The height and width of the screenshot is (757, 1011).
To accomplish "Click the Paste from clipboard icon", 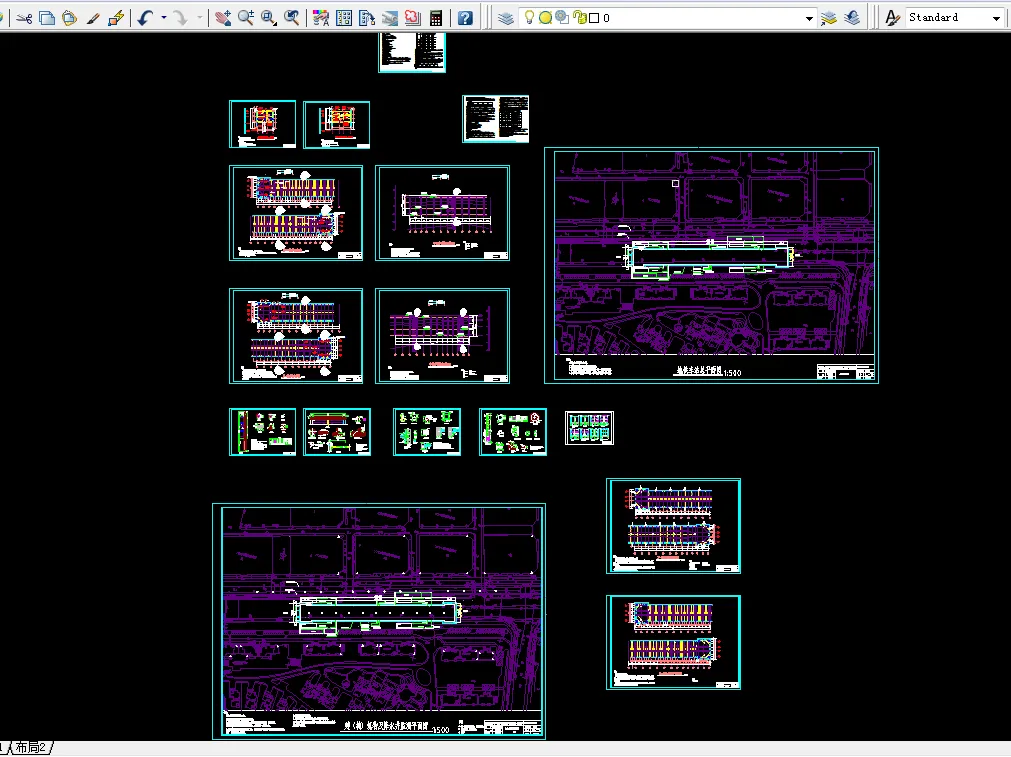I will tap(70, 18).
